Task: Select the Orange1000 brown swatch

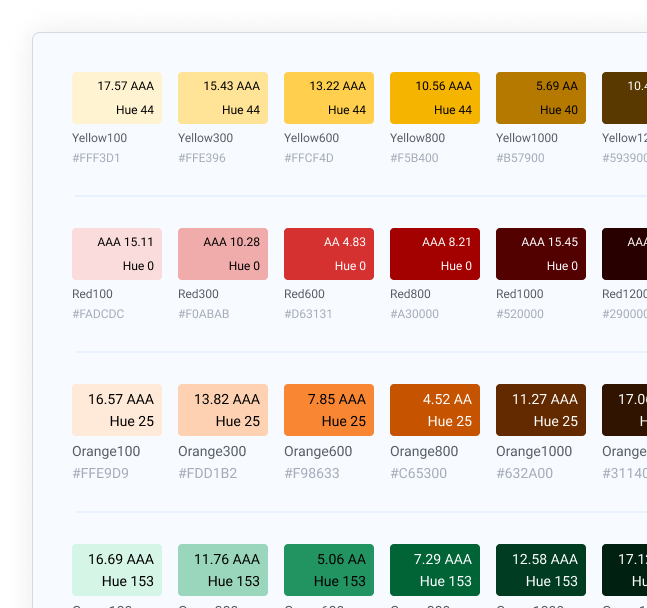Action: pyautogui.click(x=541, y=410)
